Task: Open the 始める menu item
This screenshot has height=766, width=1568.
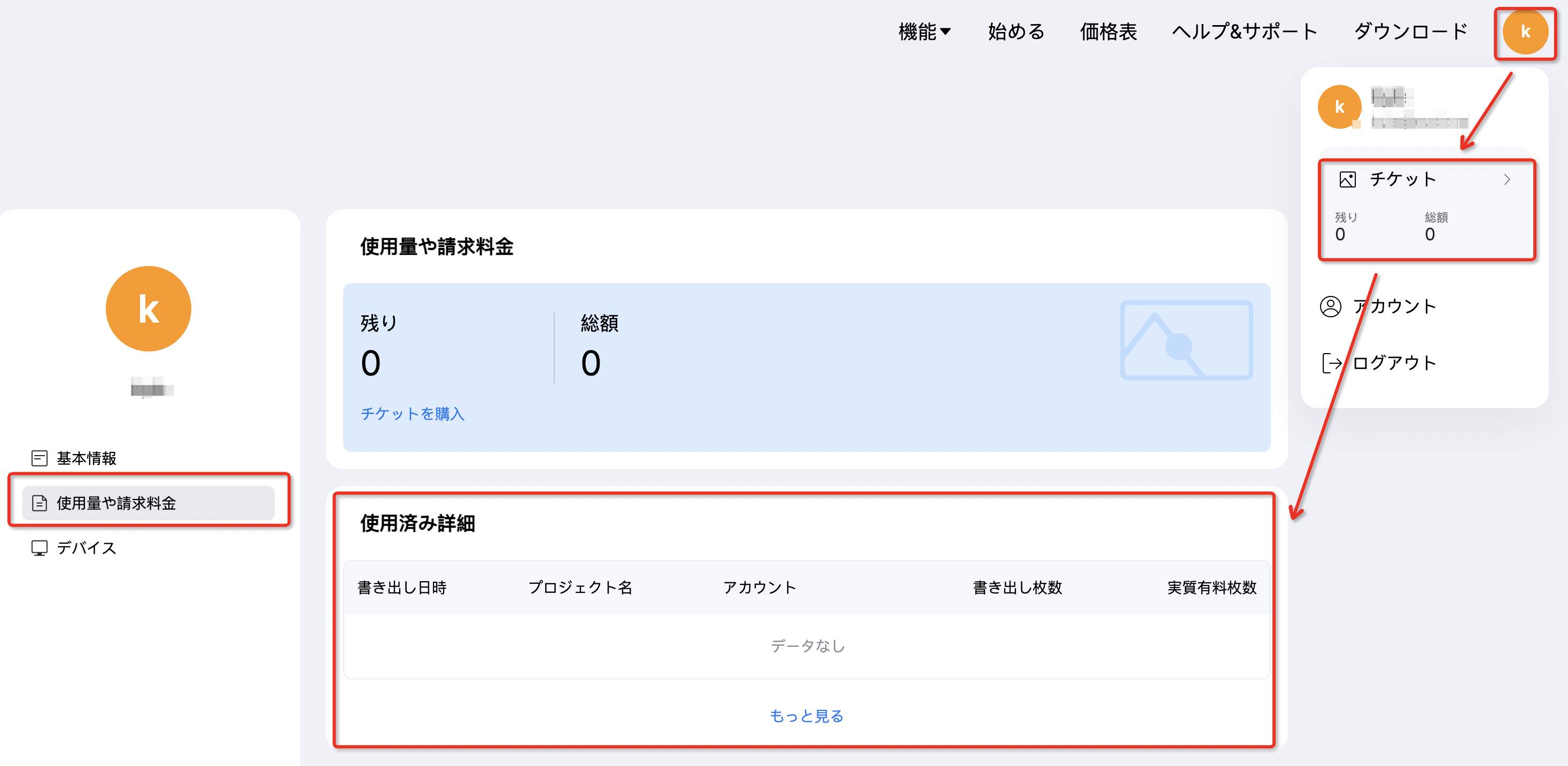Action: (1016, 32)
